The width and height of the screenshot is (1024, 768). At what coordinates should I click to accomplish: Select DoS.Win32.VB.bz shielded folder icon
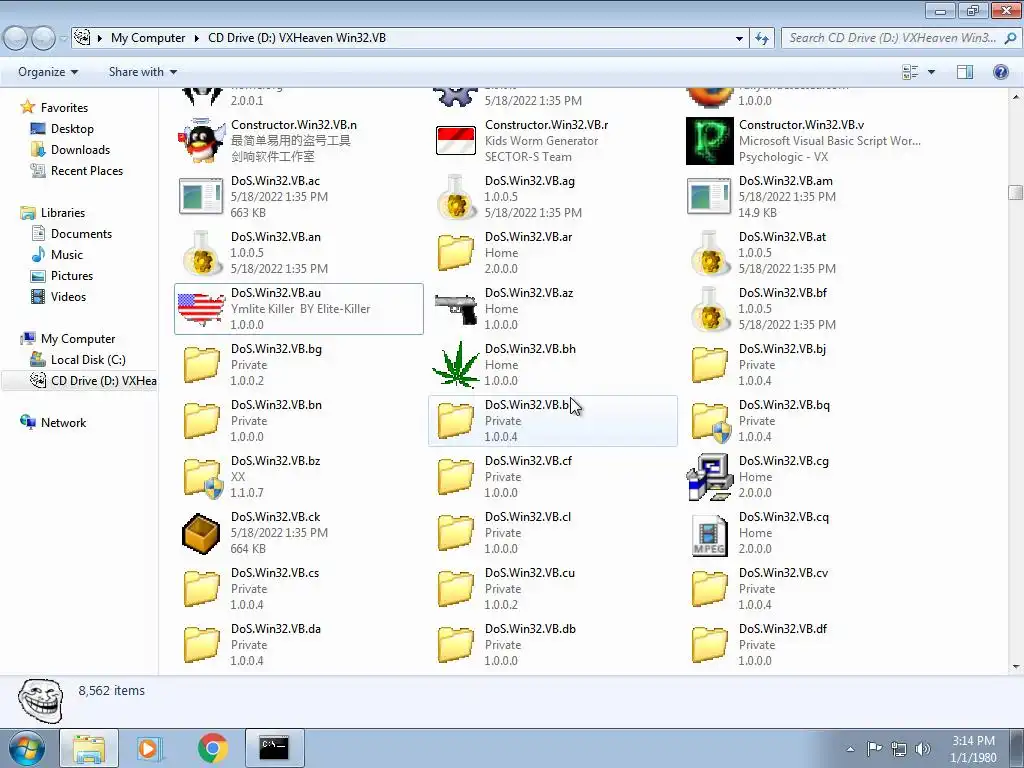pyautogui.click(x=202, y=477)
